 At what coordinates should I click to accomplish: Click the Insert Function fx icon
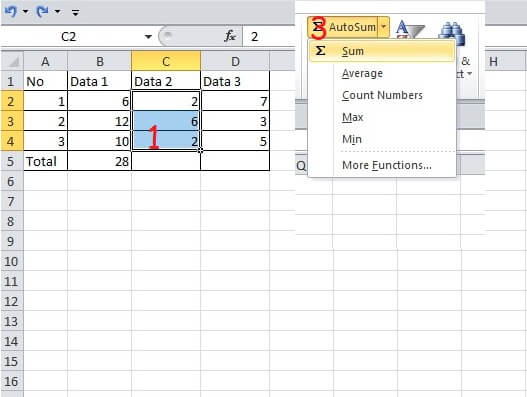(230, 36)
